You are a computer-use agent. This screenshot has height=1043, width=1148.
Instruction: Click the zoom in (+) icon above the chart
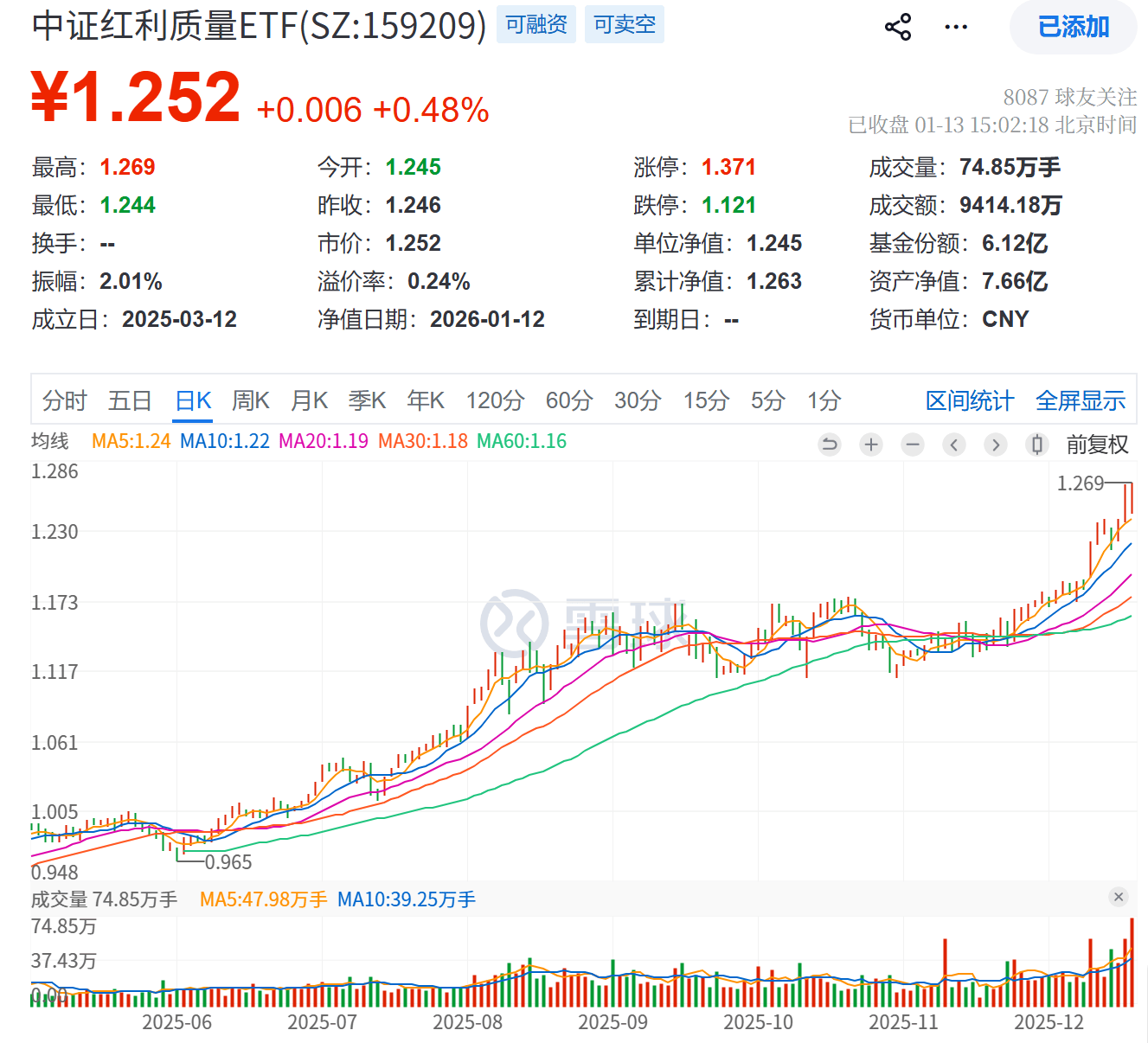[870, 444]
